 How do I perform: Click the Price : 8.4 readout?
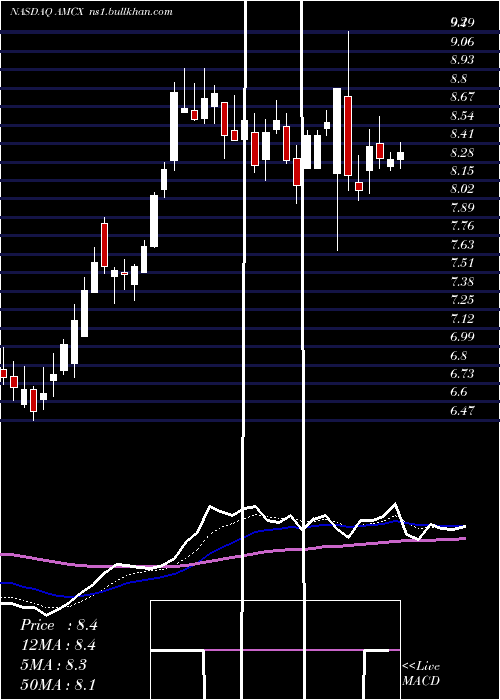pos(58,626)
